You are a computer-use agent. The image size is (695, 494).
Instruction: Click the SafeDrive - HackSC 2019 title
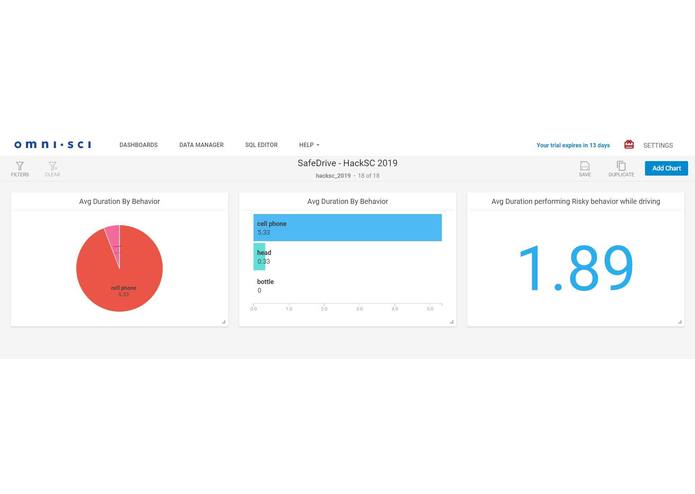tap(348, 163)
